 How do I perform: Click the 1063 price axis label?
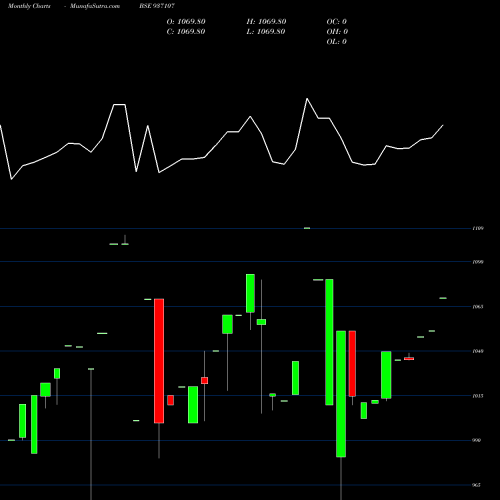point(478,307)
